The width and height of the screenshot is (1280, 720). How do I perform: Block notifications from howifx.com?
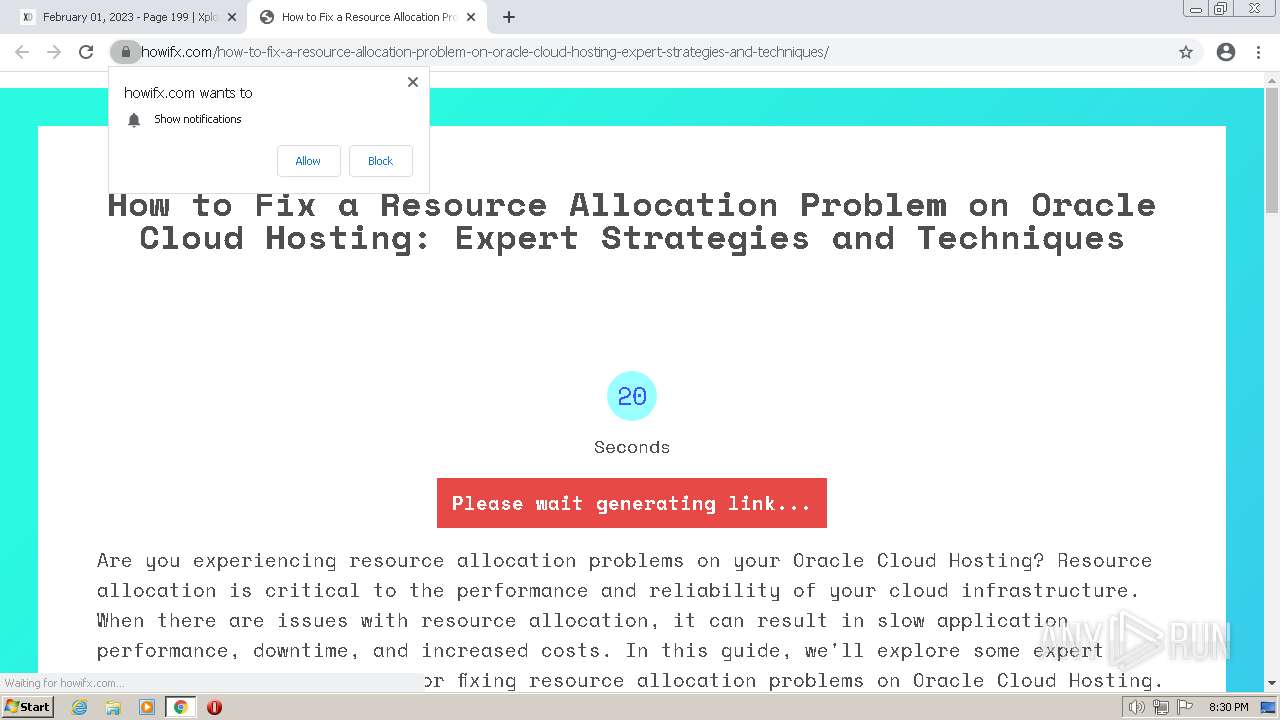tap(381, 161)
